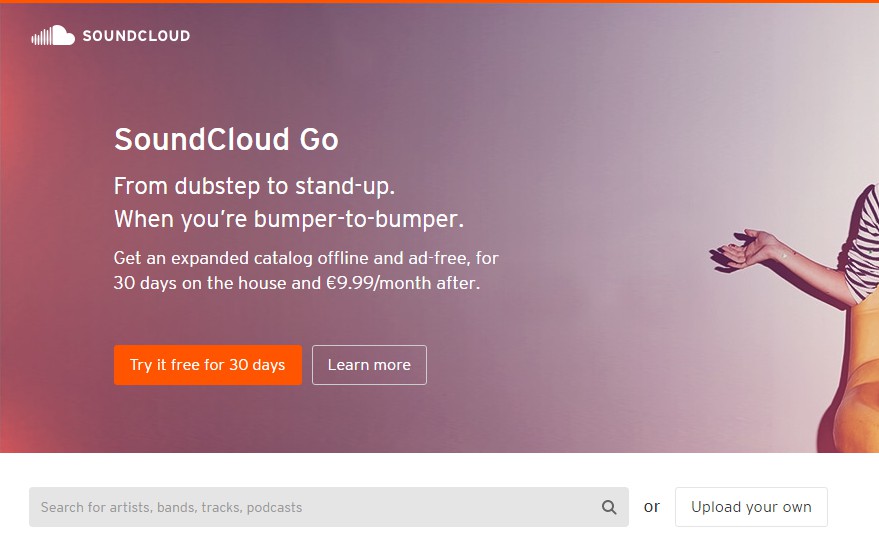
Task: Click the woman's striped shirt sleeve
Action: tap(863, 241)
